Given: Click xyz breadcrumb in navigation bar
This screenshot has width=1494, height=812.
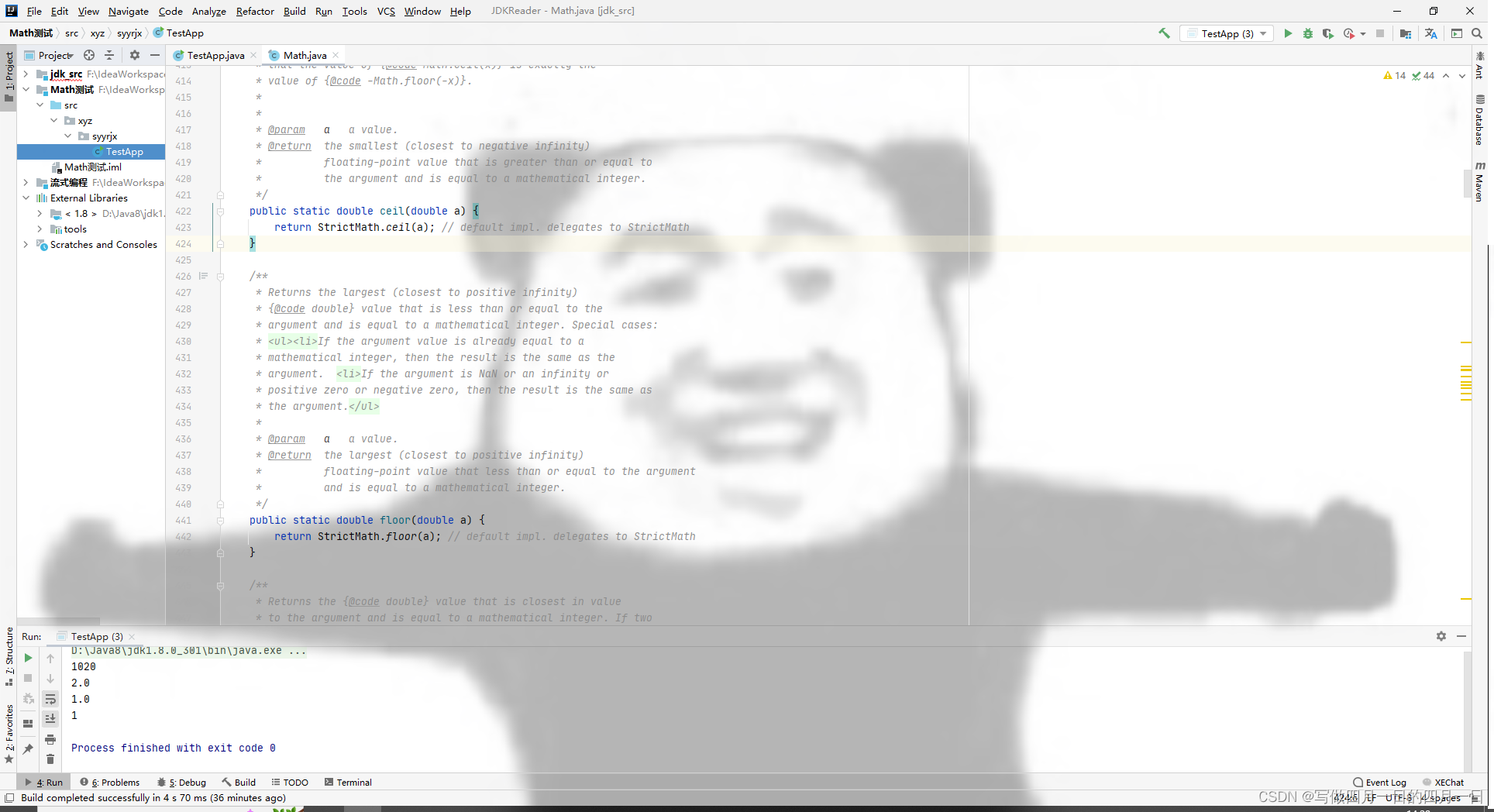Looking at the screenshot, I should coord(97,33).
